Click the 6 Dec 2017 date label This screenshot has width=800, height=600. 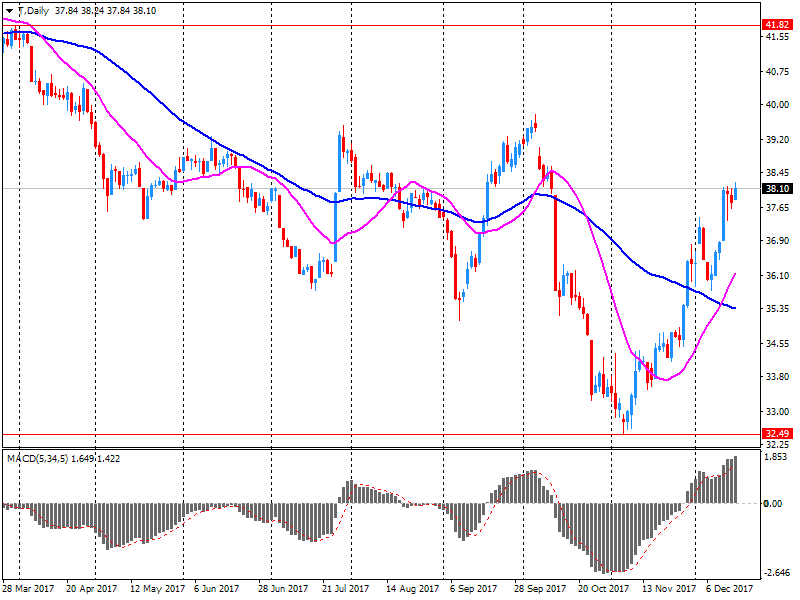pyautogui.click(x=730, y=589)
